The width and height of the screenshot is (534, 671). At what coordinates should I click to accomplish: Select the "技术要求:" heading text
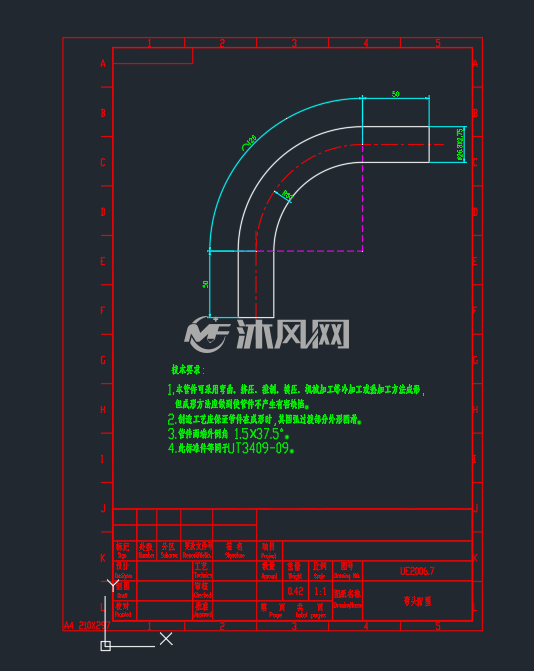(188, 370)
